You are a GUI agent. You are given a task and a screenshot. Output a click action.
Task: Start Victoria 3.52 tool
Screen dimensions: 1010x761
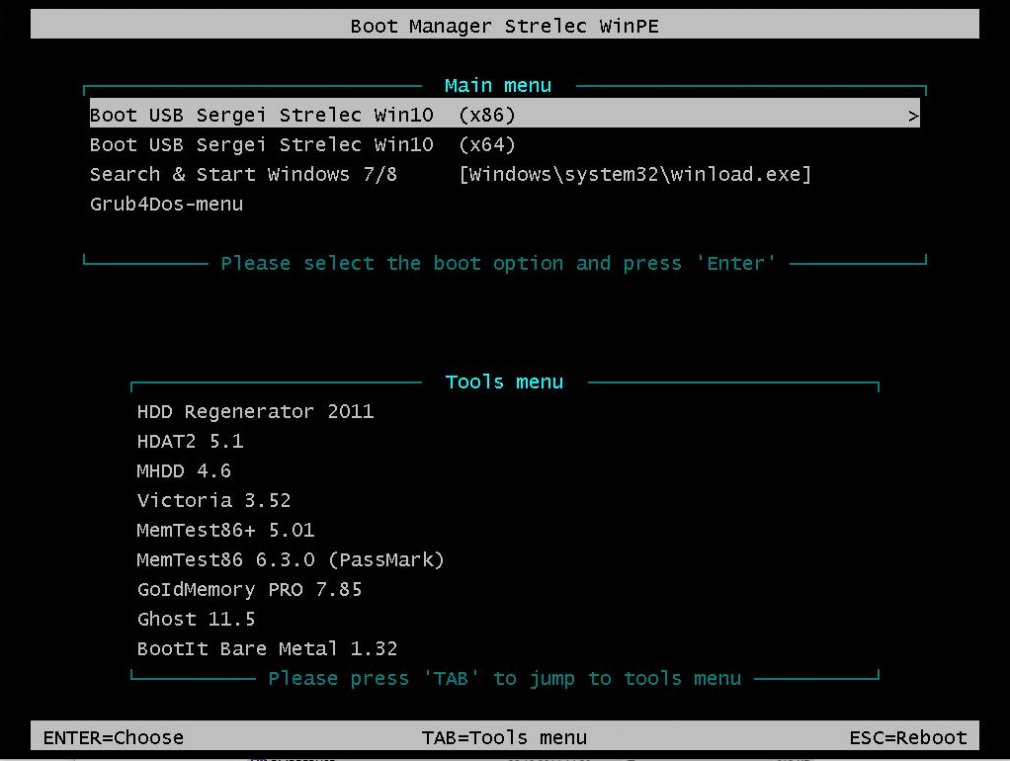[x=214, y=501]
